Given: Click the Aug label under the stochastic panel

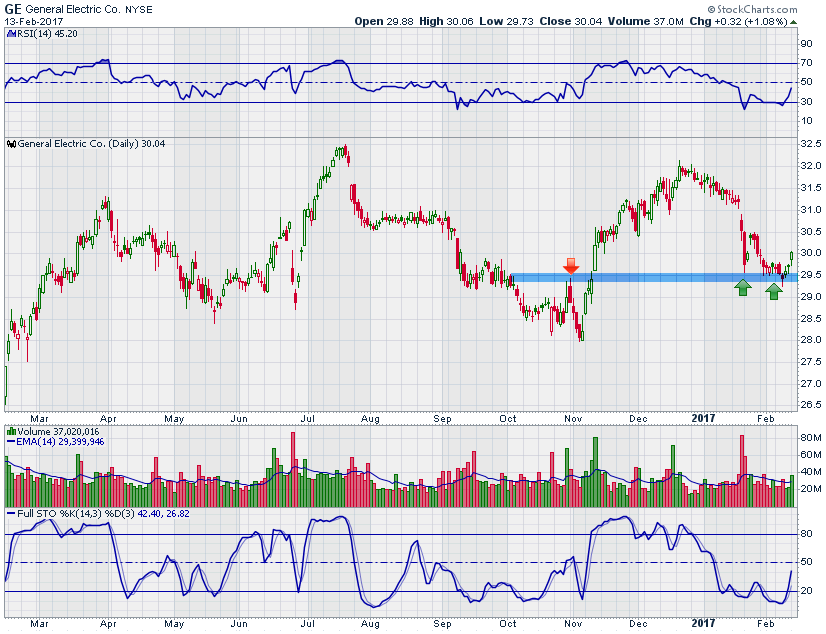Looking at the screenshot, I should (370, 624).
